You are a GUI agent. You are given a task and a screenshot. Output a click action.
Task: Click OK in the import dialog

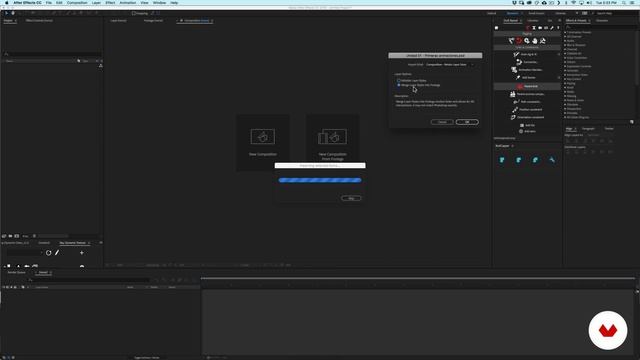pos(467,122)
